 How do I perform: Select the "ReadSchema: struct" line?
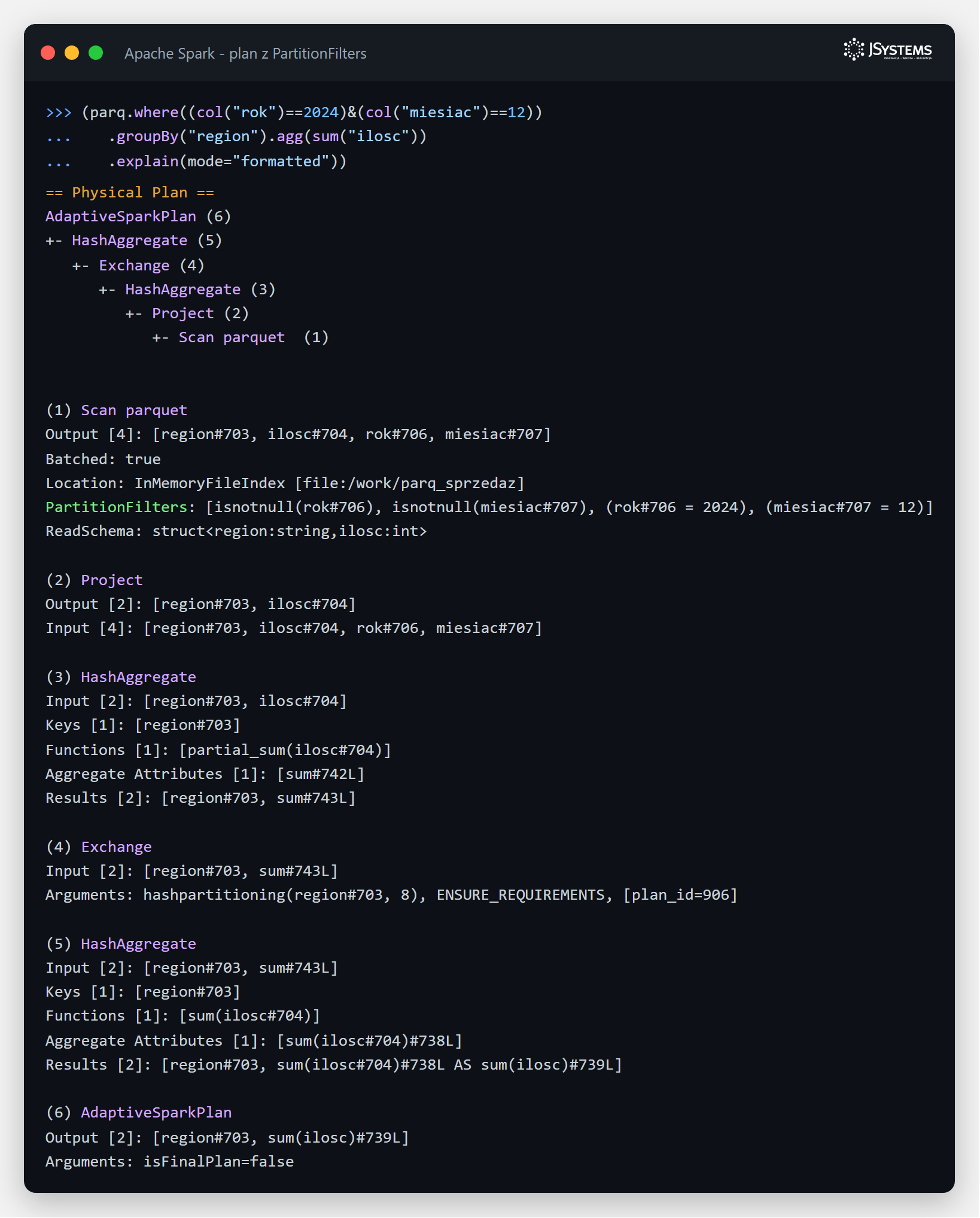tap(236, 531)
